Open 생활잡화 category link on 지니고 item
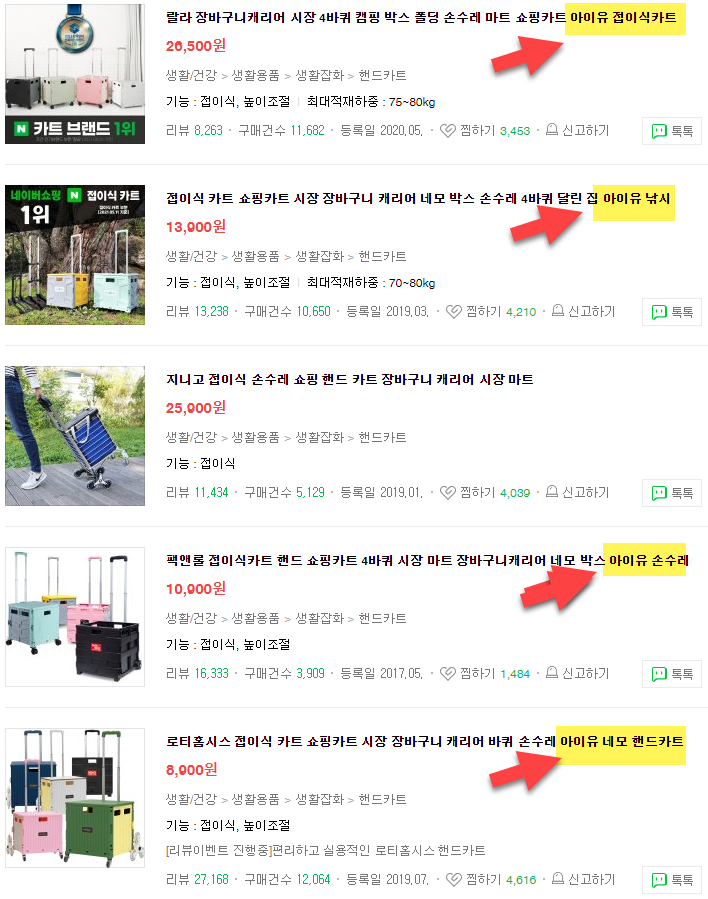 (319, 437)
